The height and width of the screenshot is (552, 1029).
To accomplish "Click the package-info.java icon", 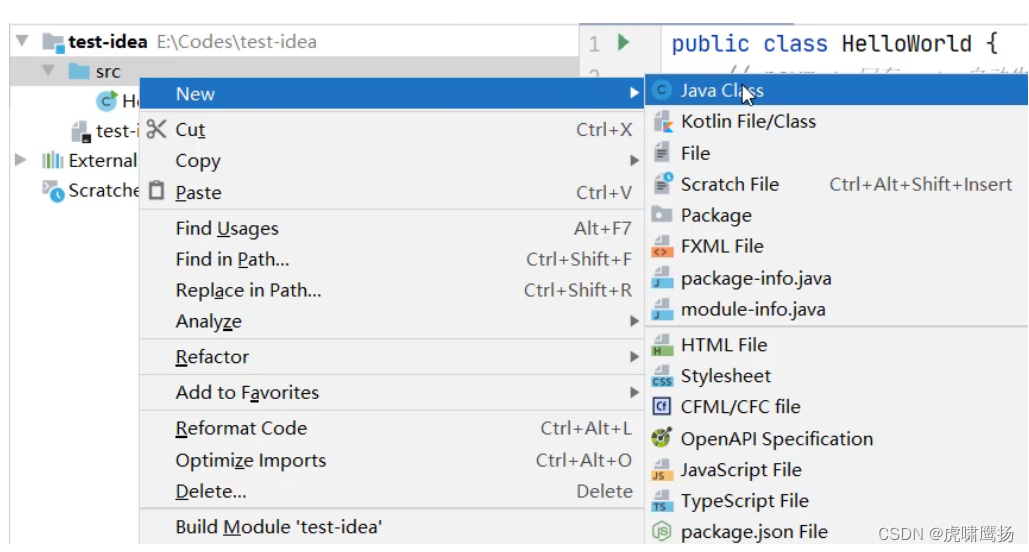I will [662, 278].
